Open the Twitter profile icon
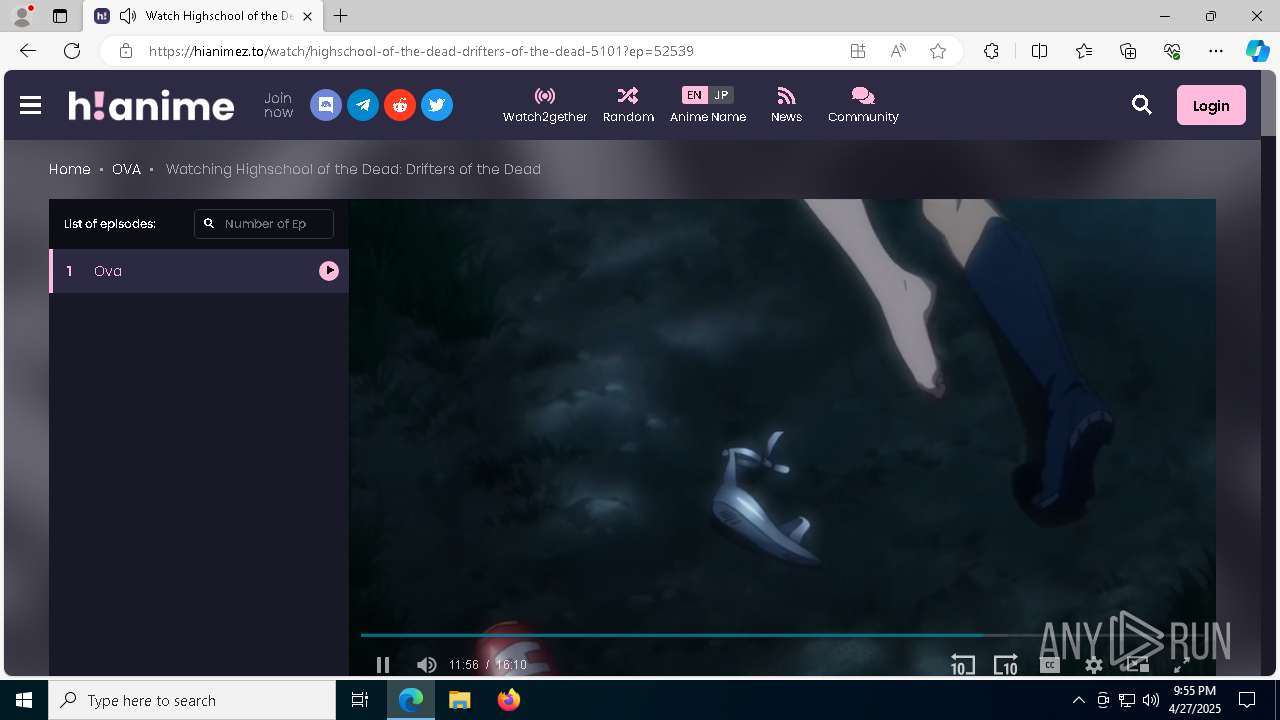The image size is (1280, 720). tap(437, 105)
